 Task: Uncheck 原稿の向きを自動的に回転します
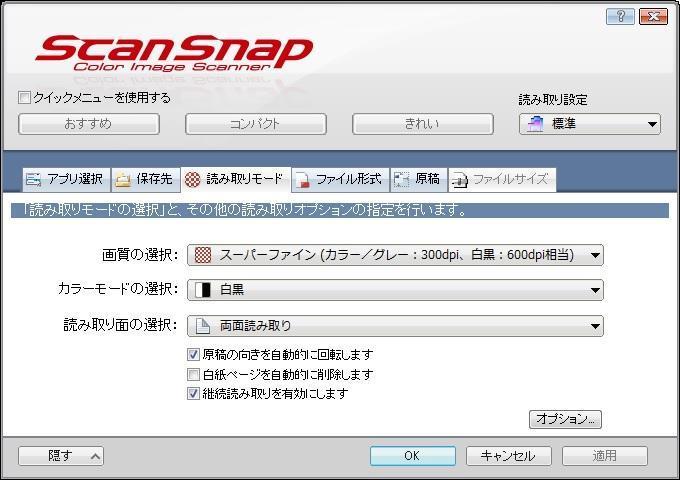(x=193, y=355)
